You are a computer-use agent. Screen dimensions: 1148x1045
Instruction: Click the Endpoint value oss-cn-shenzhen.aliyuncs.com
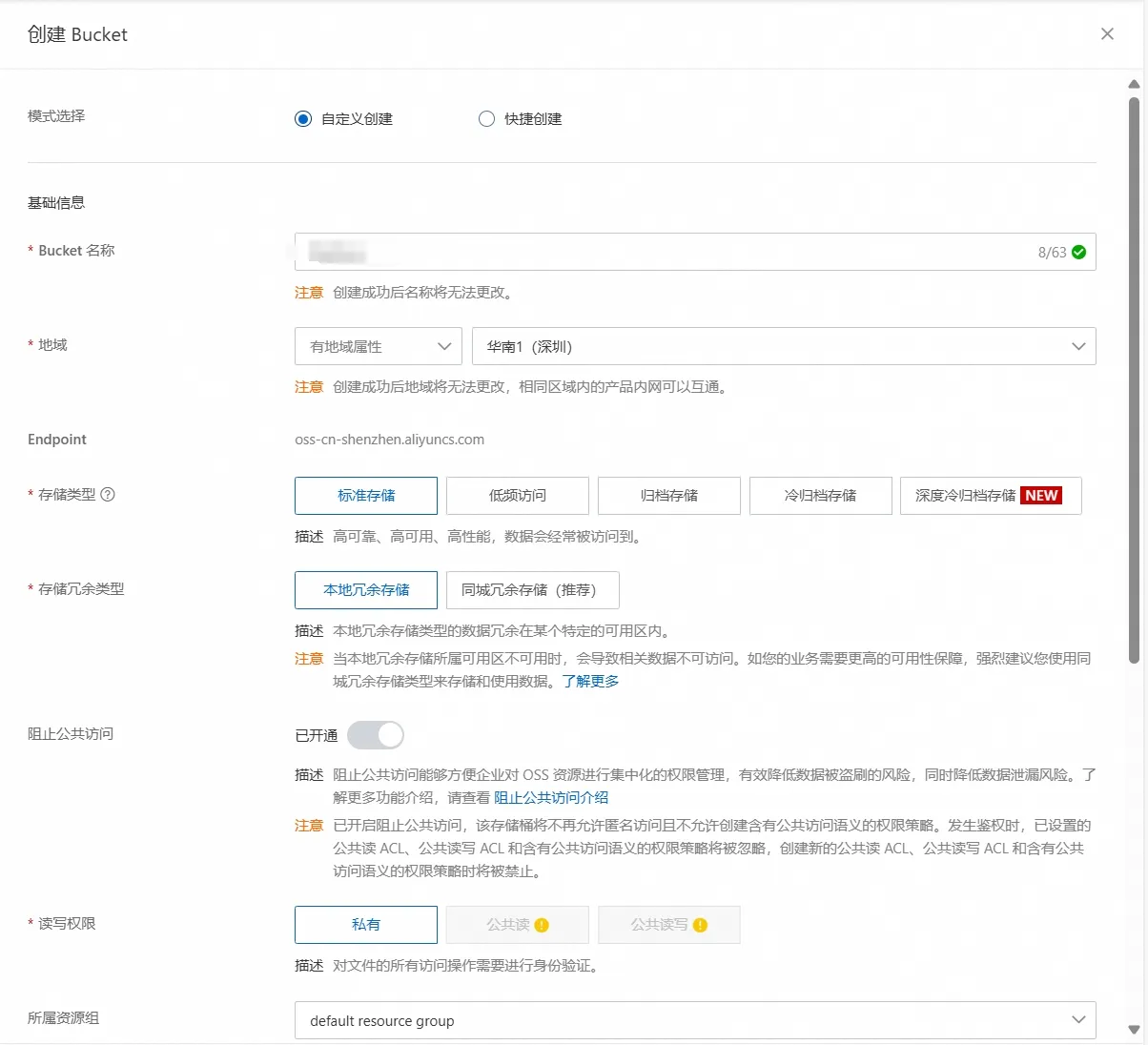point(389,440)
